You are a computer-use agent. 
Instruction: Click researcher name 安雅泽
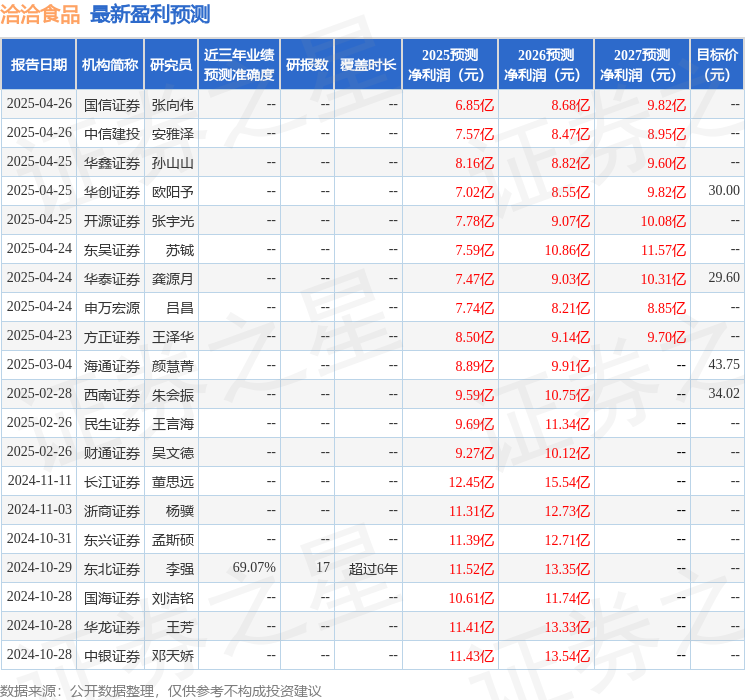pyautogui.click(x=172, y=134)
